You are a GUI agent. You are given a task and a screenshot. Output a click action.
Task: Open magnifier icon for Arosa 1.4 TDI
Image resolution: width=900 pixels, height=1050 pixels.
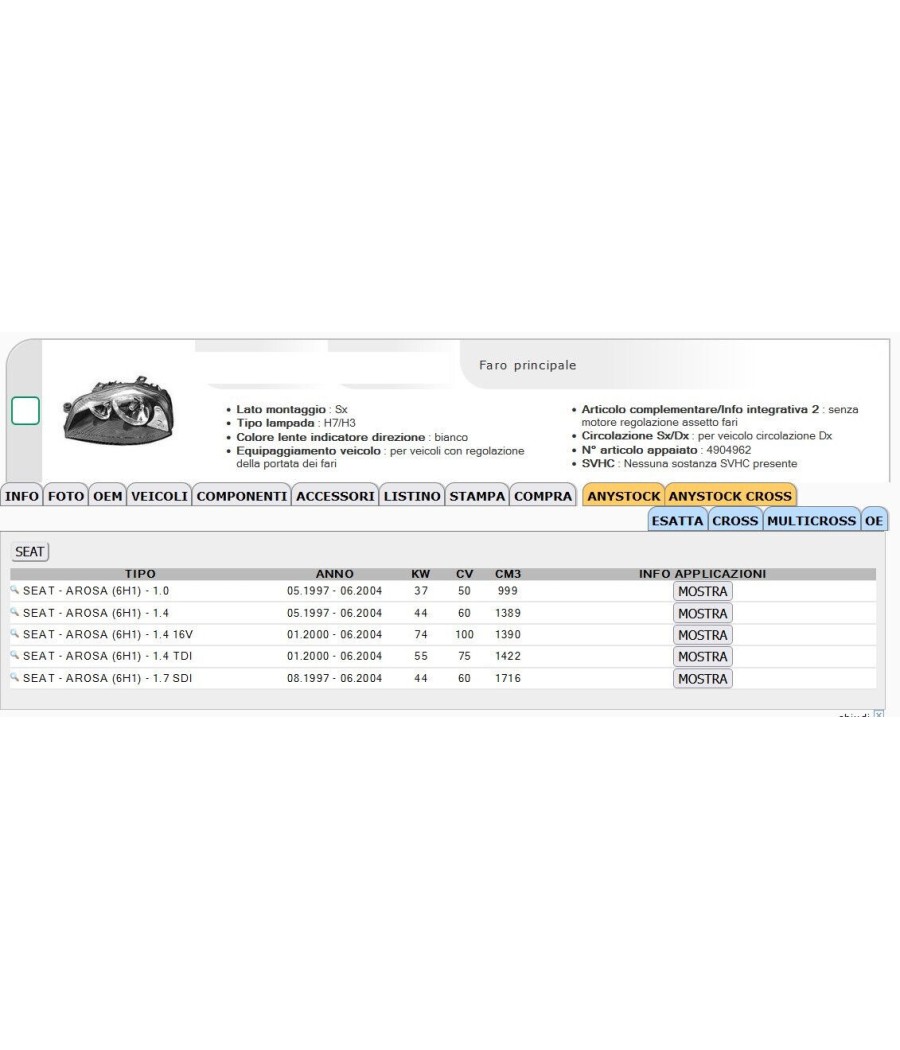tap(14, 655)
